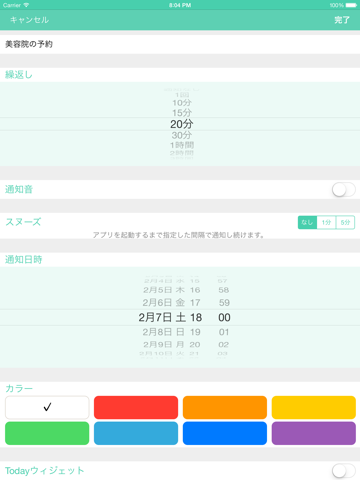Screen dimensions: 360x480
Task: Toggle the Todayウィジェット switch
Action: coord(343,471)
